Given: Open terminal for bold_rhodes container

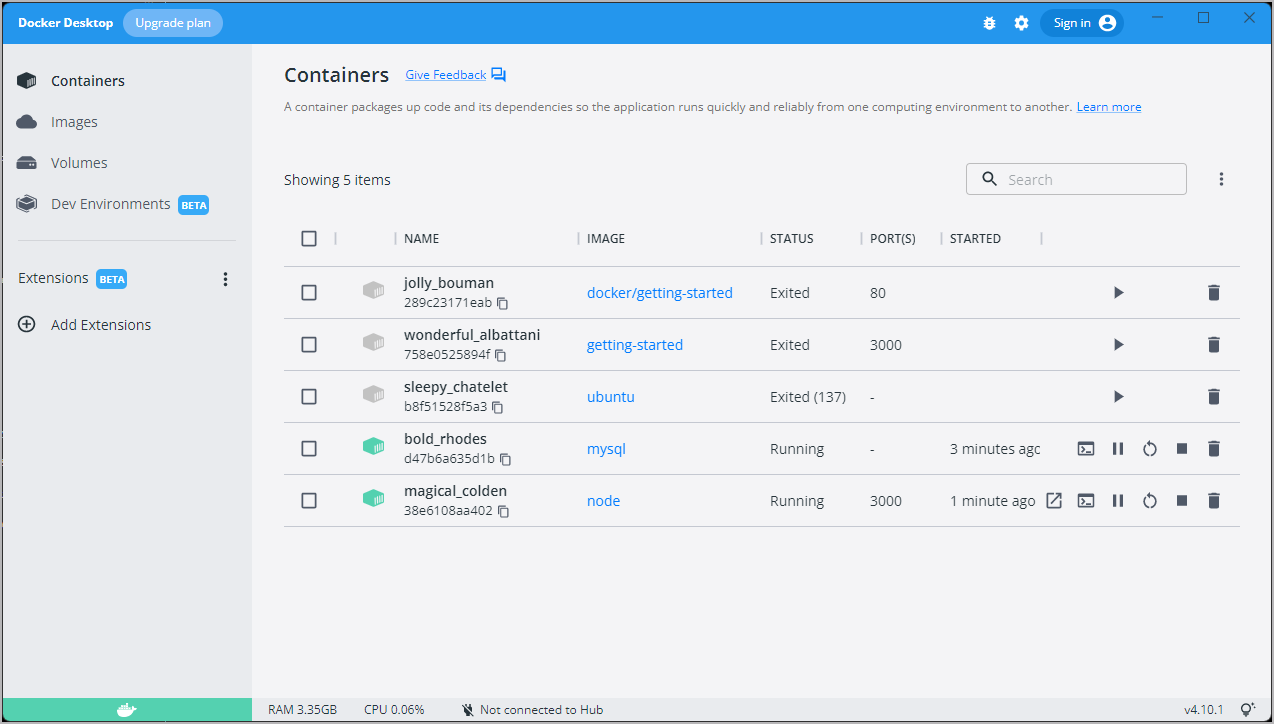Looking at the screenshot, I should pos(1086,449).
